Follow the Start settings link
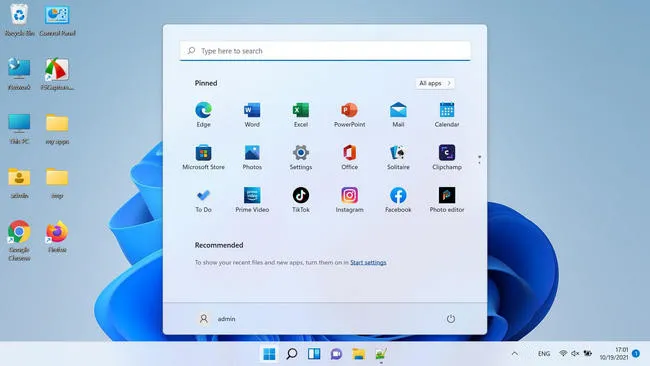 click(x=368, y=262)
